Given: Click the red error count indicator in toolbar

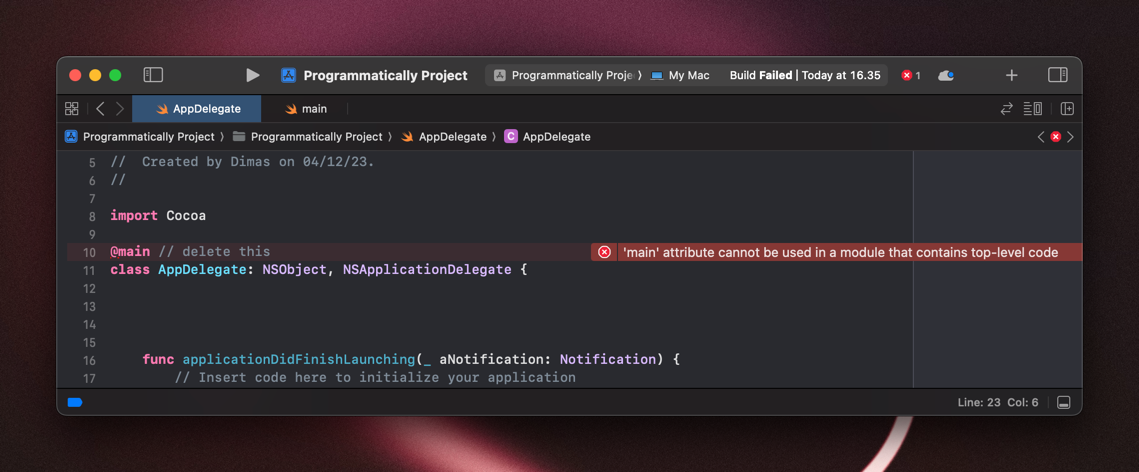Looking at the screenshot, I should point(910,75).
